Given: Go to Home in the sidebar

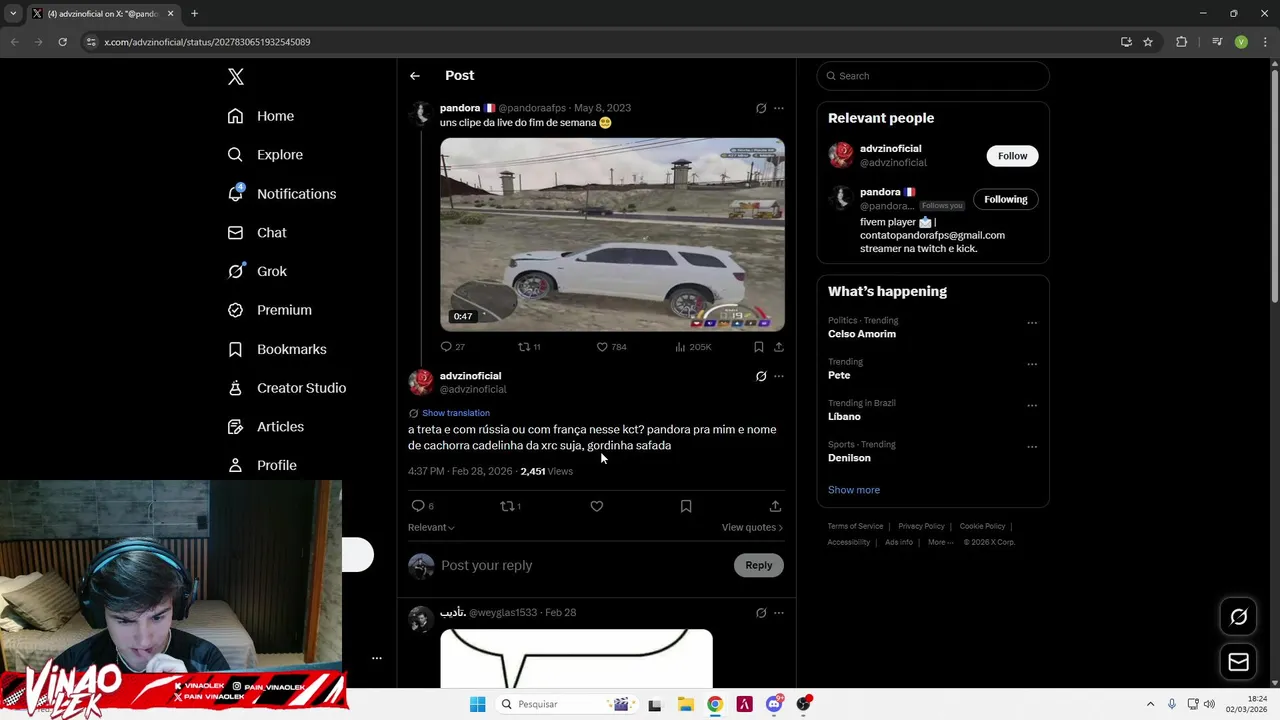Looking at the screenshot, I should 261,116.
